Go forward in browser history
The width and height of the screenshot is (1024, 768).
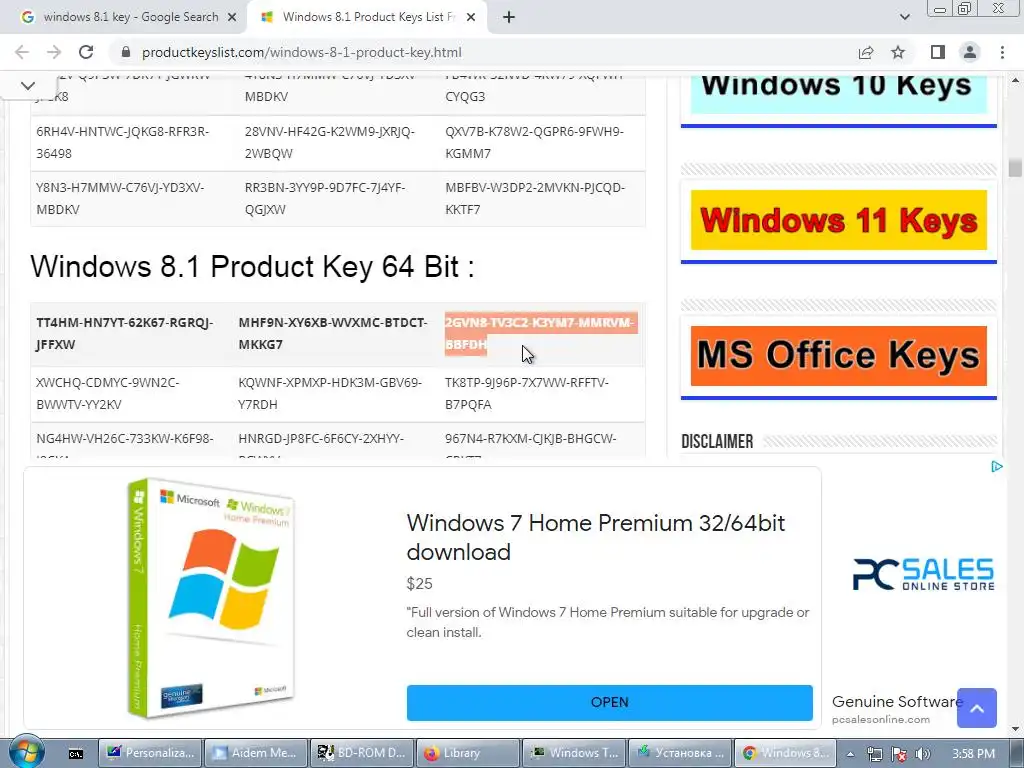(x=54, y=52)
